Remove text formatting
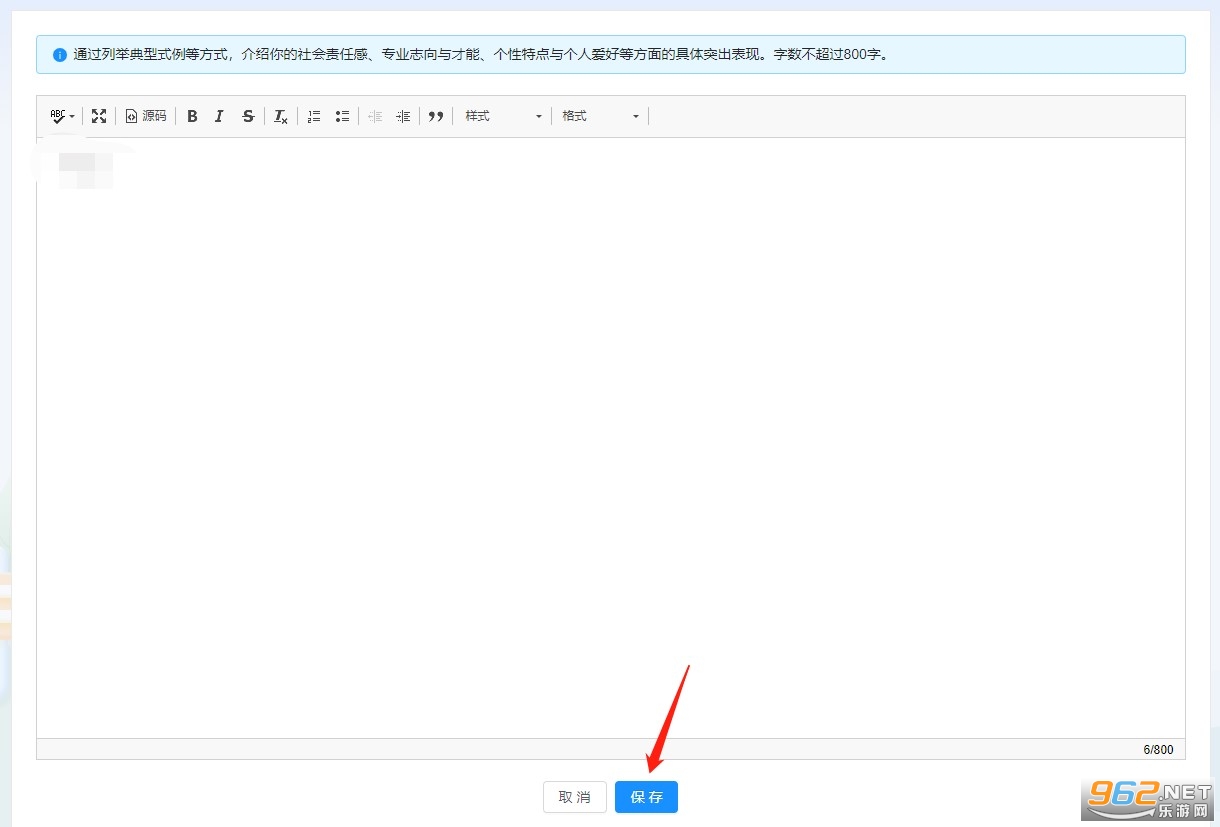Viewport: 1220px width, 827px height. pos(281,116)
